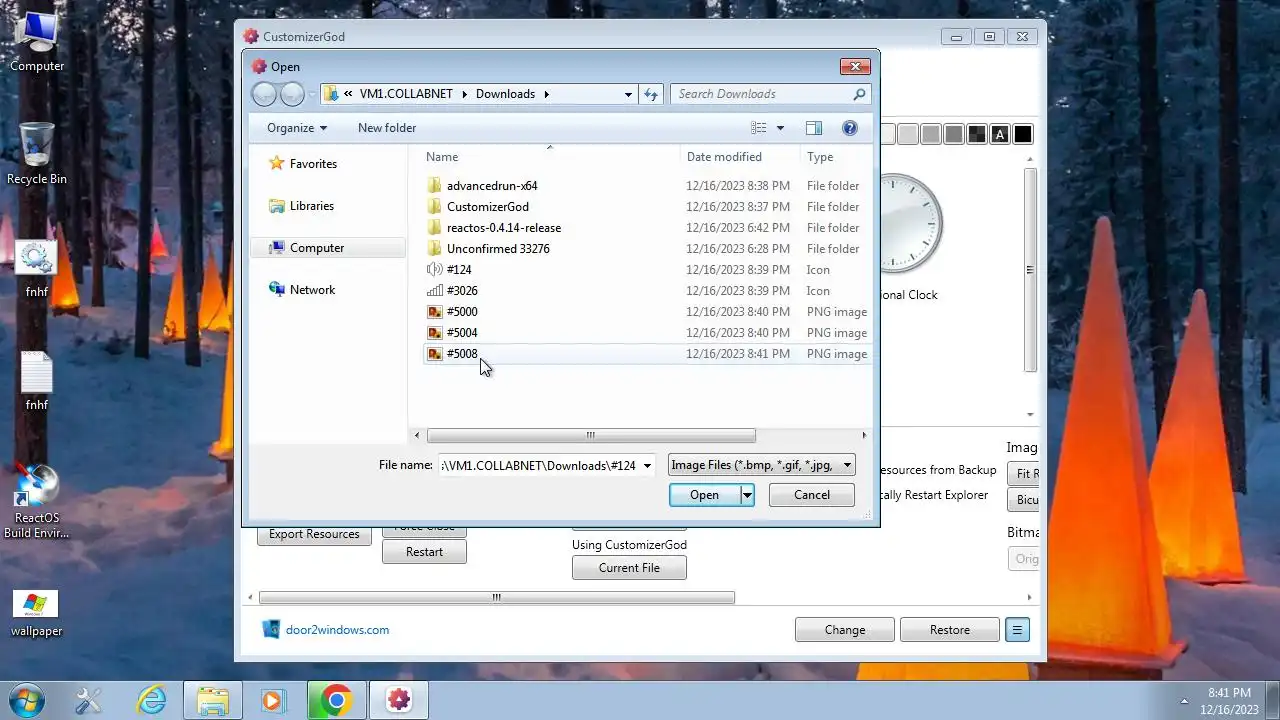Click CustomizerGod vertical scrollbar thumb

tap(1030, 270)
